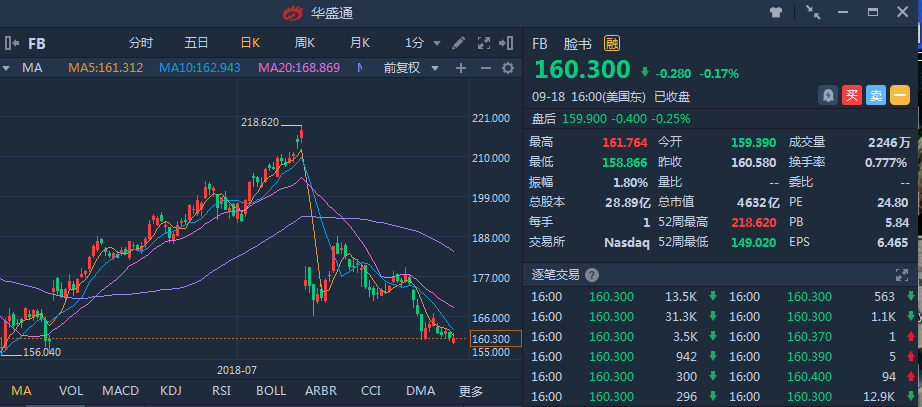
Task: Zoom in chart with plus icon
Action: coord(461,68)
